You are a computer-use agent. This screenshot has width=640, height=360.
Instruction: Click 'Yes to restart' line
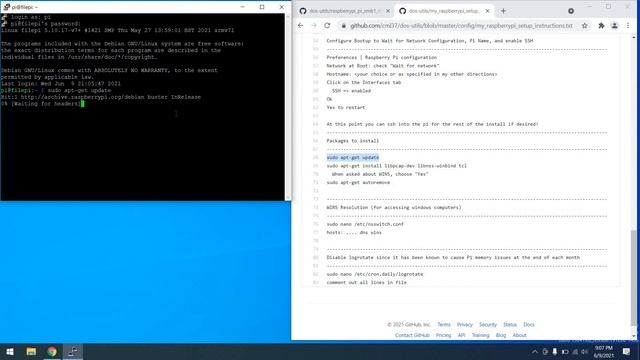click(346, 107)
